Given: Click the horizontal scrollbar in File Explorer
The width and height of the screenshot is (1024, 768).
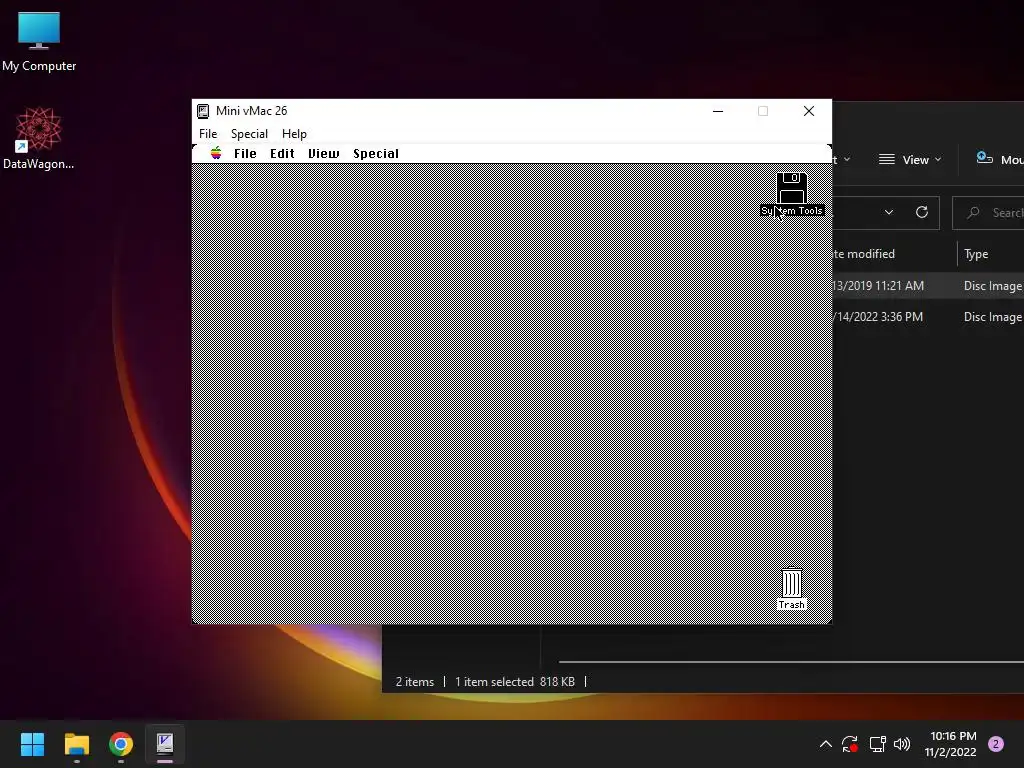Looking at the screenshot, I should pyautogui.click(x=791, y=662).
